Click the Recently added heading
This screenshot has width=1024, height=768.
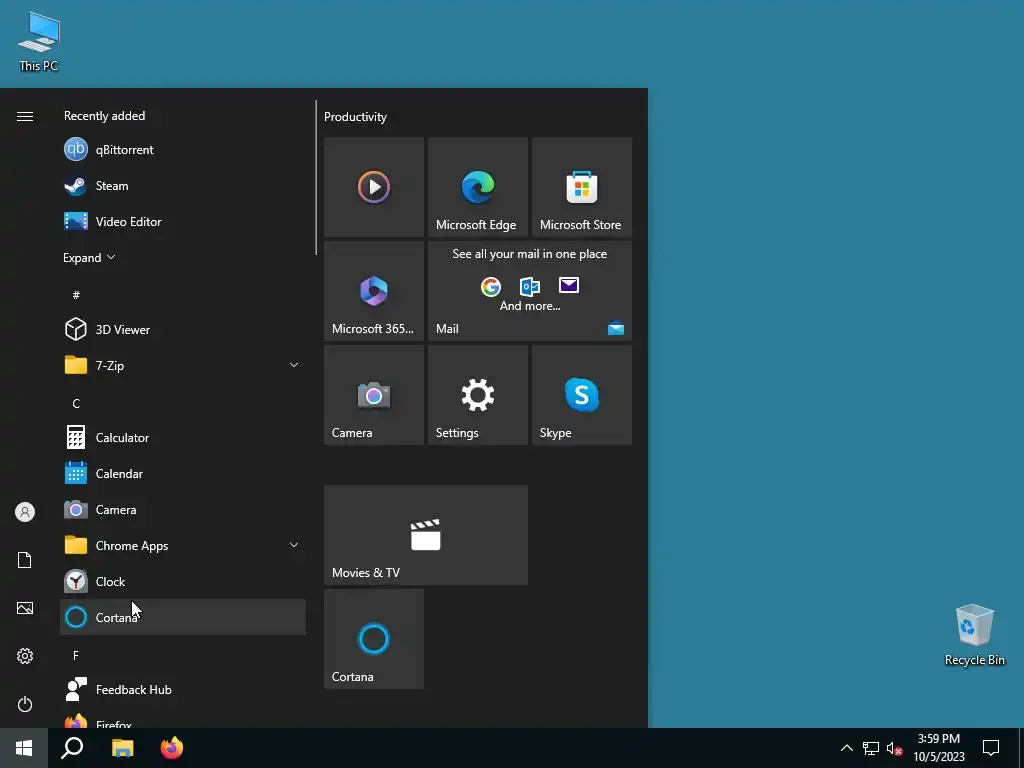tap(104, 116)
